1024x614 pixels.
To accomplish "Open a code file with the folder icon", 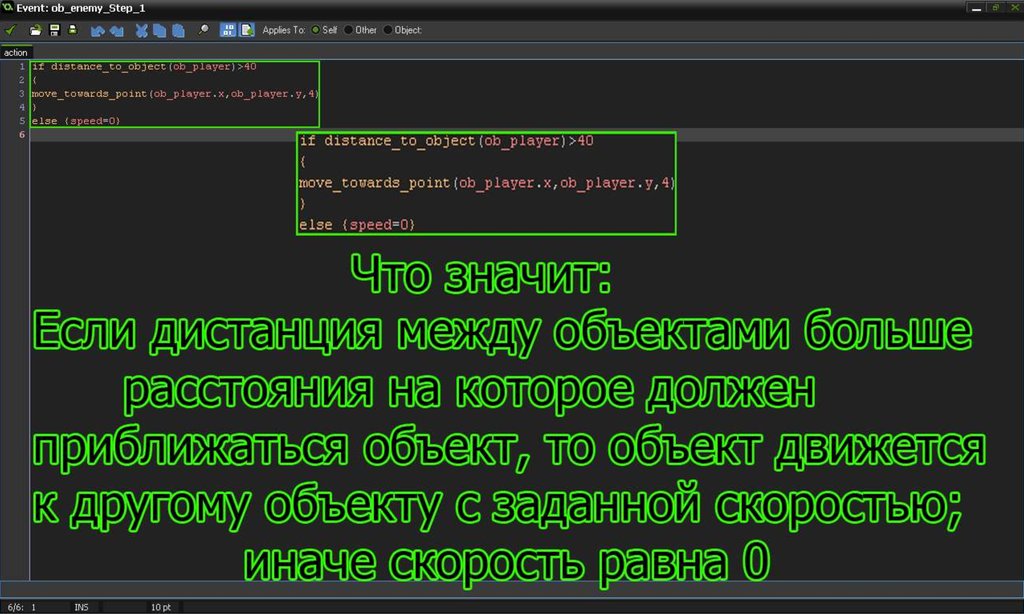I will point(36,30).
